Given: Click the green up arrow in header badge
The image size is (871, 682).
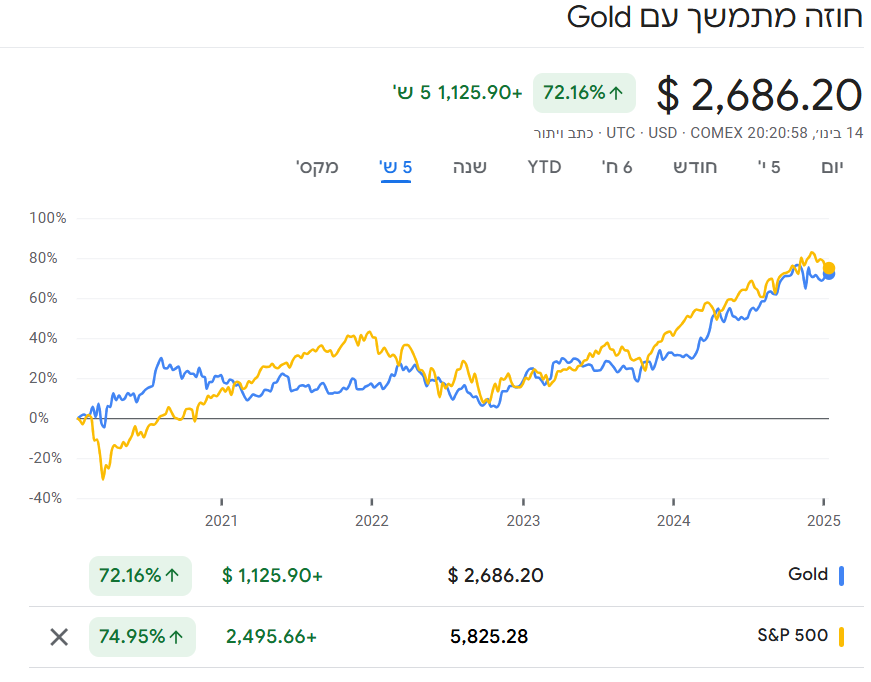Looking at the screenshot, I should (617, 93).
